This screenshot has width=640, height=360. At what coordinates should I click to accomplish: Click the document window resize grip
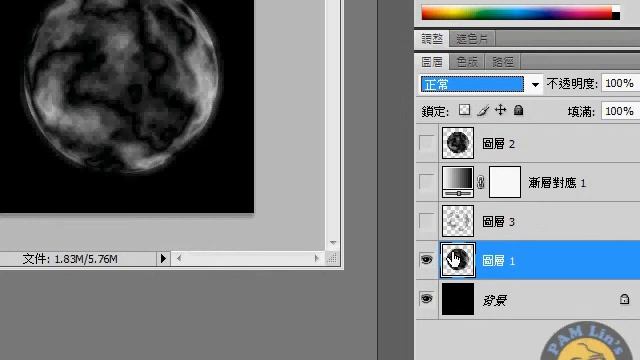coord(332,258)
